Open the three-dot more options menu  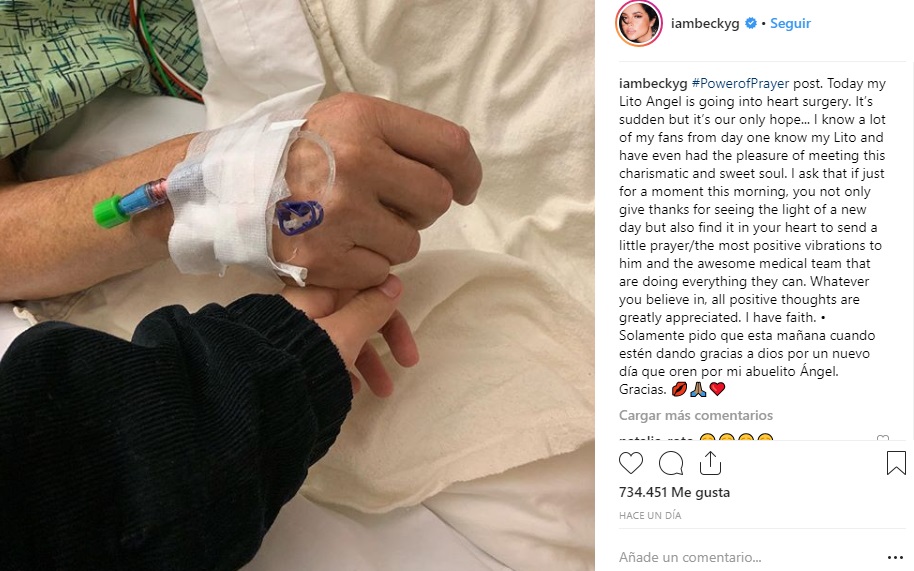(895, 558)
